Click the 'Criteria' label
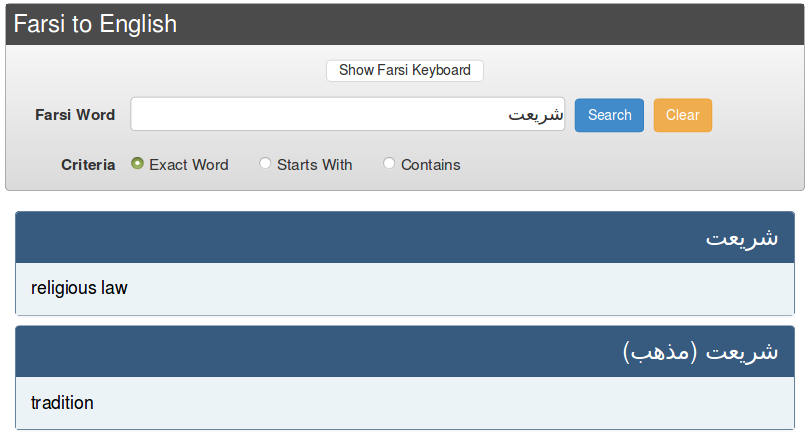Screen dimensions: 806x440 (x=88, y=165)
